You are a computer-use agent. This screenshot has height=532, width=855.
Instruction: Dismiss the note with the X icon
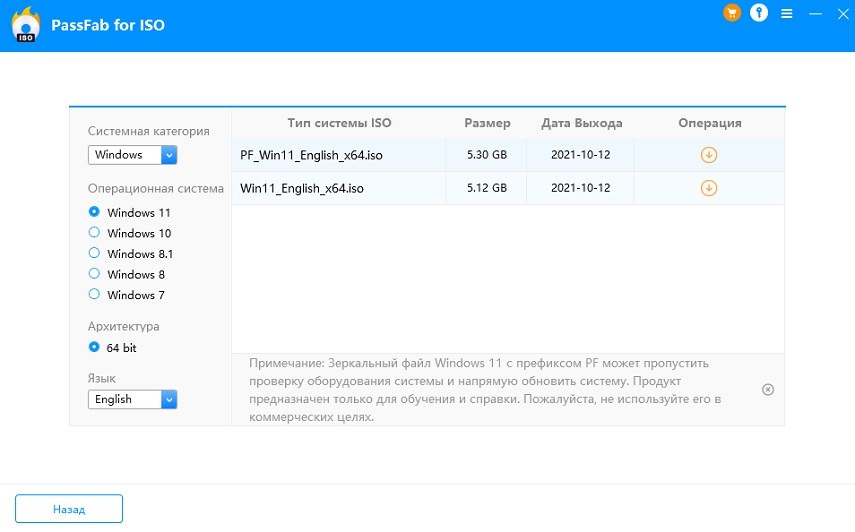point(768,389)
